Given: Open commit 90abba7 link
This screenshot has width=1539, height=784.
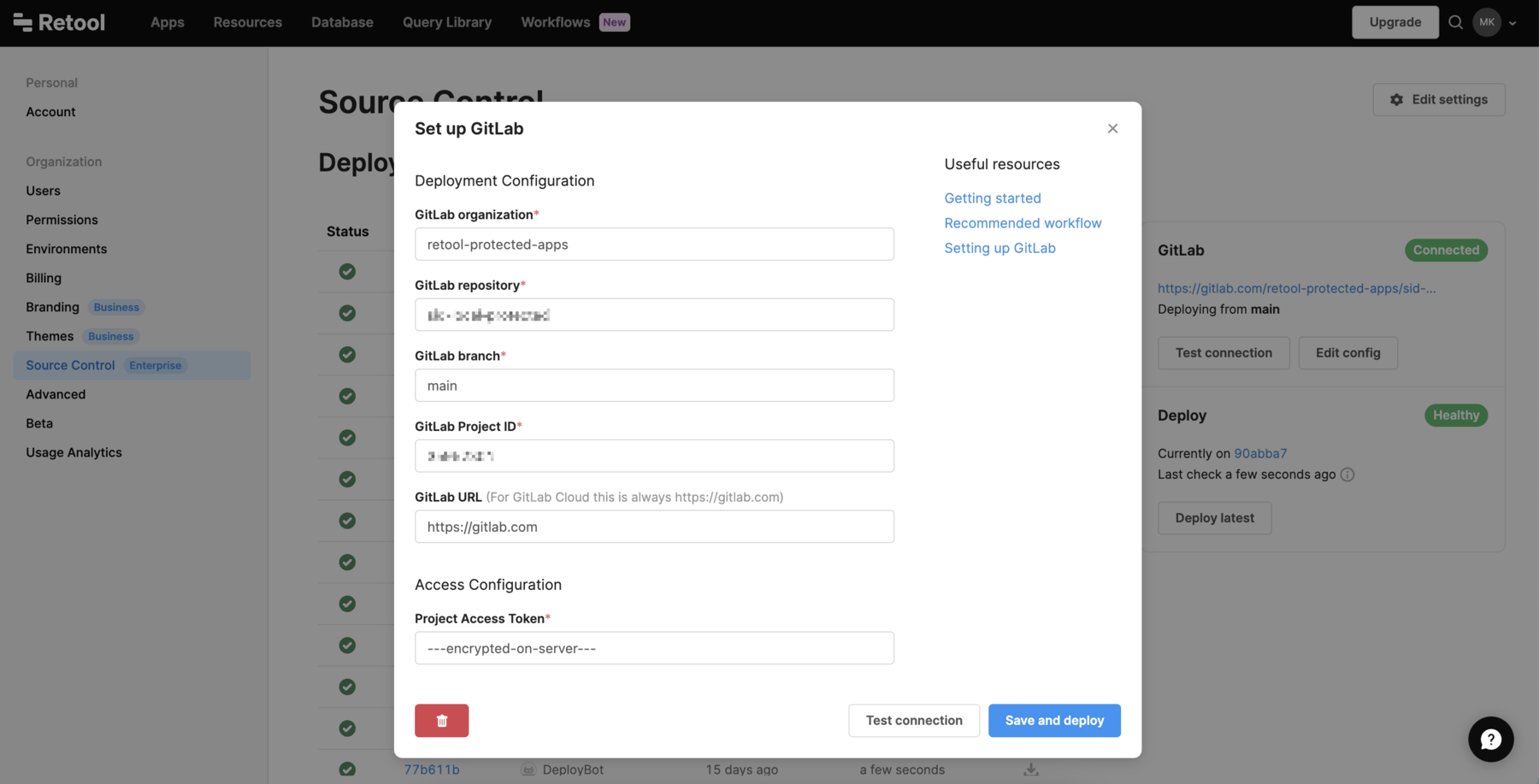Looking at the screenshot, I should tap(1260, 454).
